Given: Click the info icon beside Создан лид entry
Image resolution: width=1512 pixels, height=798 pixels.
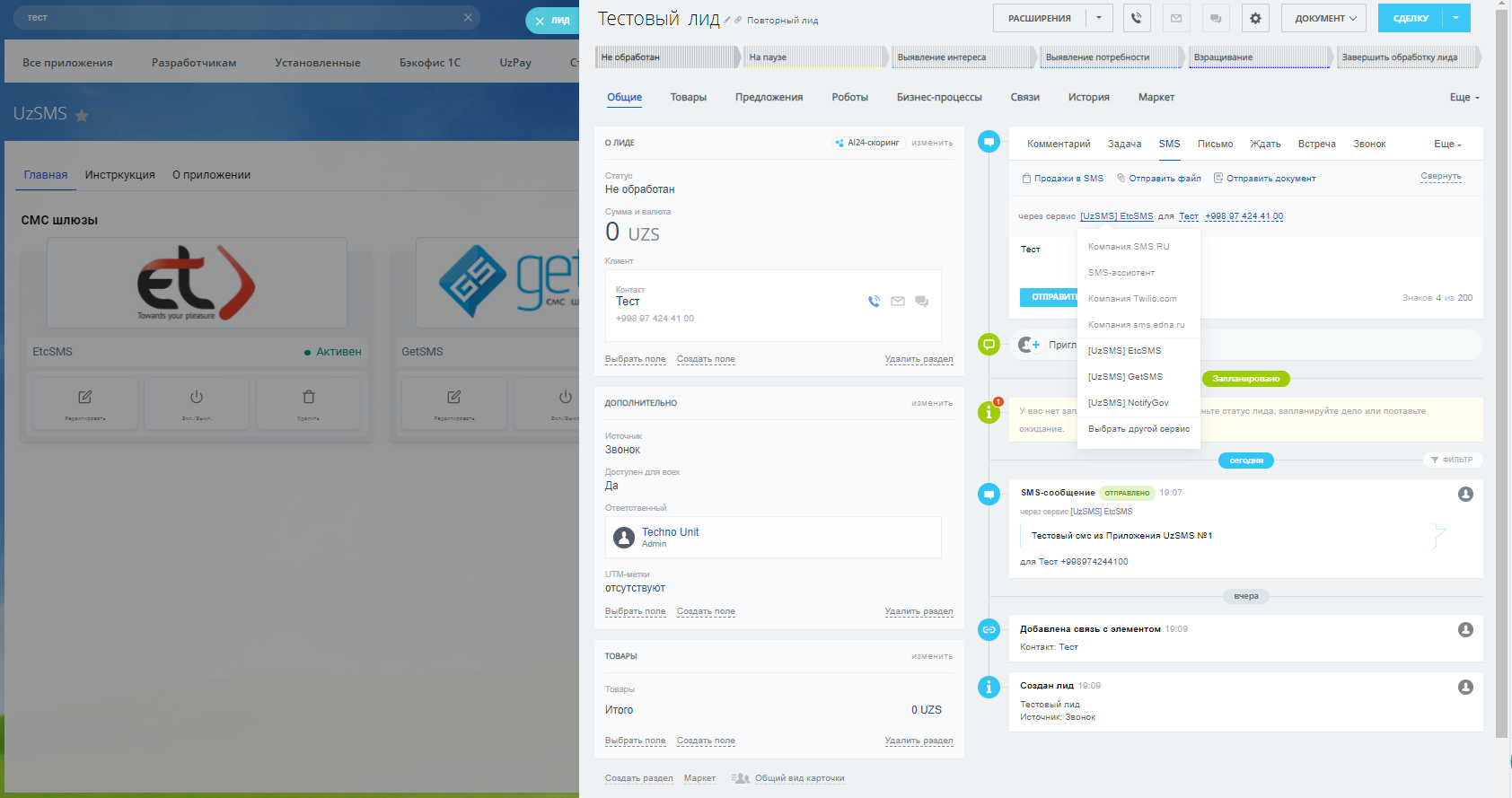Looking at the screenshot, I should [989, 687].
